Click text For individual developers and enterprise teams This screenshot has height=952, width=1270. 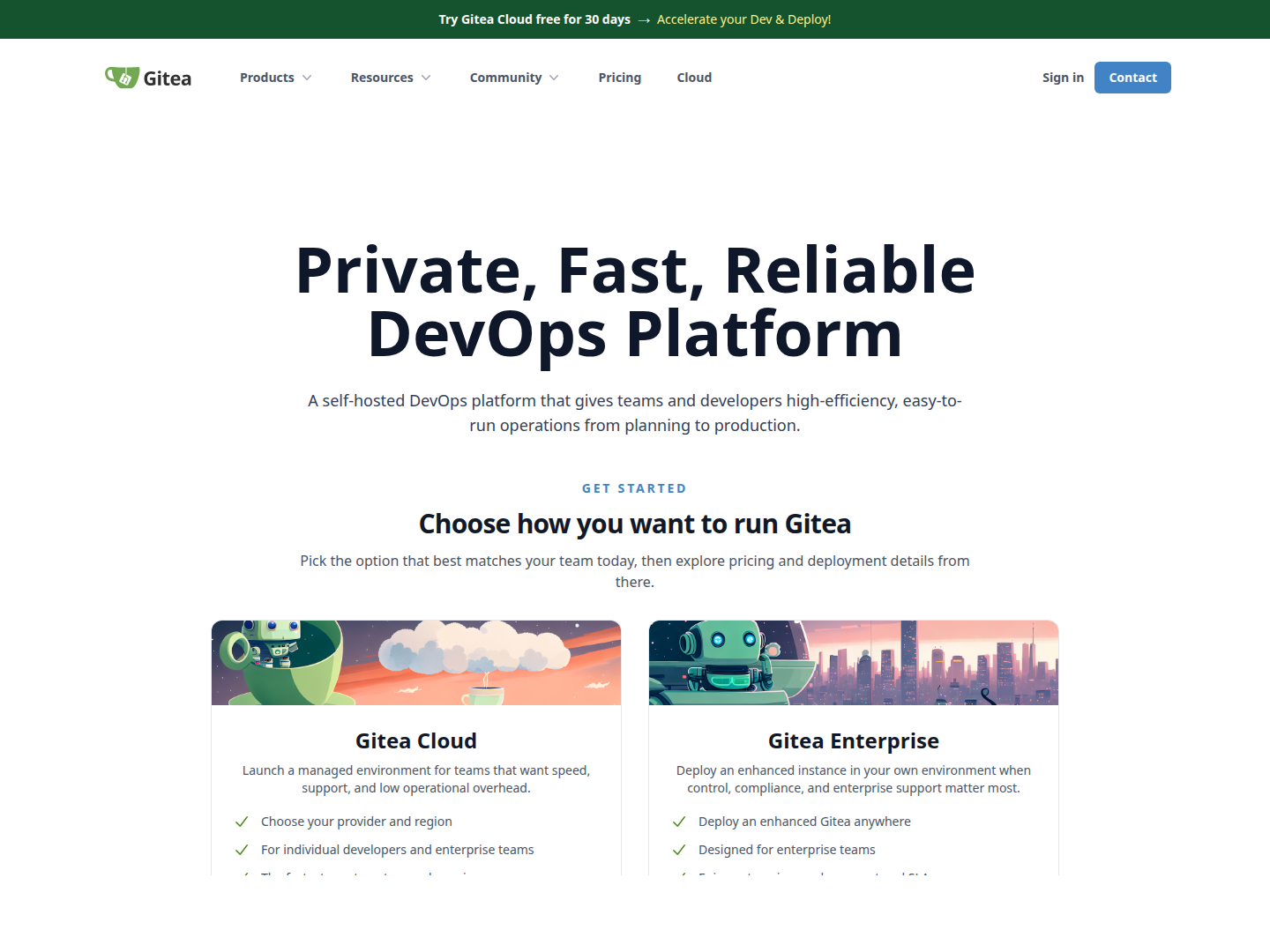coord(398,850)
